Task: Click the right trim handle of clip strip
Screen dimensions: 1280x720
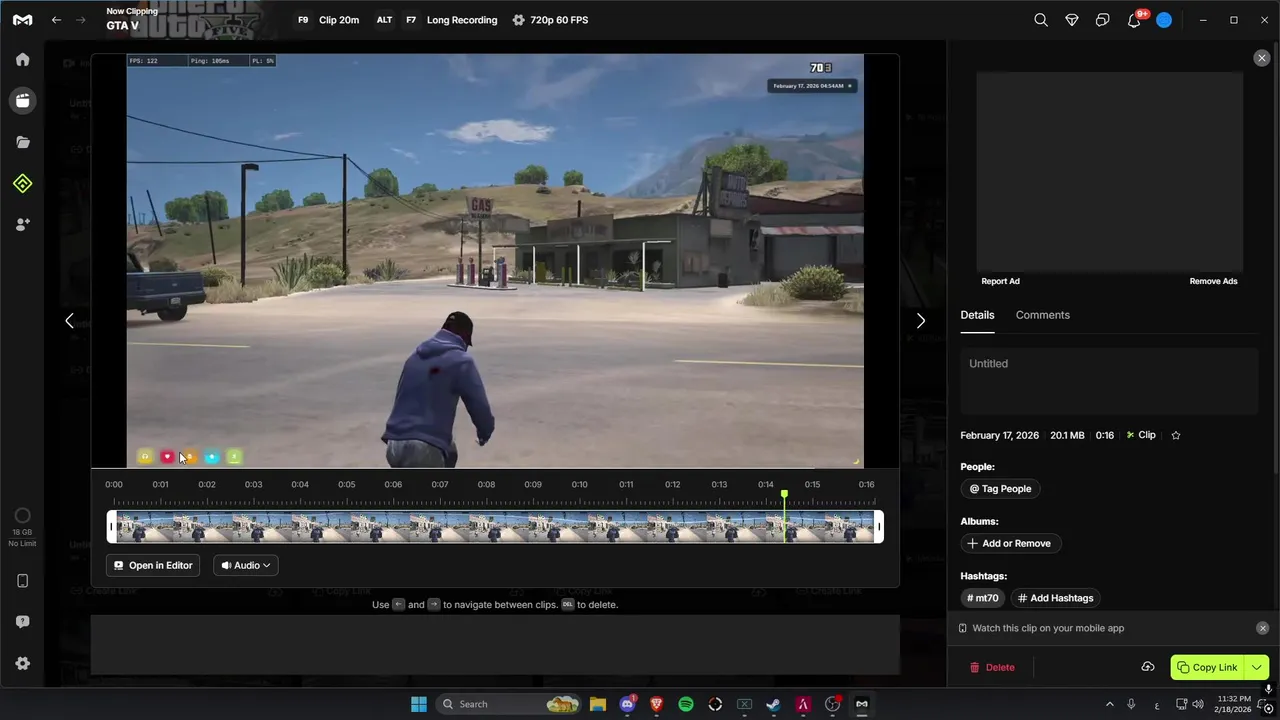Action: coord(879,527)
